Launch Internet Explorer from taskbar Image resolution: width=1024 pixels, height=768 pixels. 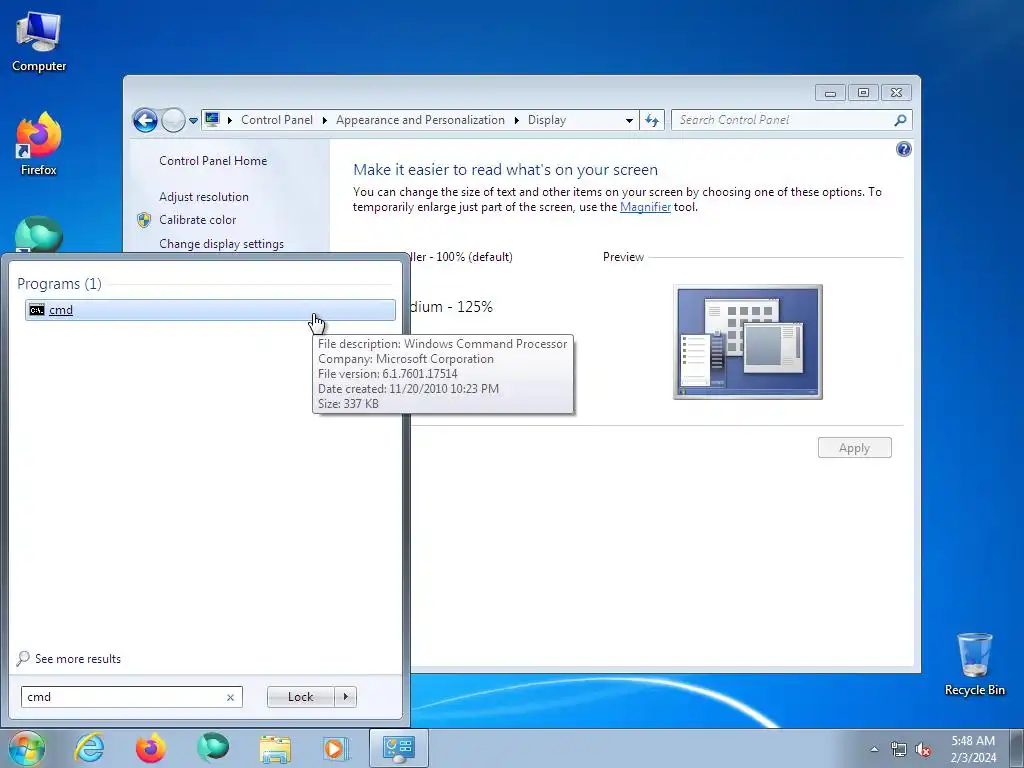pos(89,748)
